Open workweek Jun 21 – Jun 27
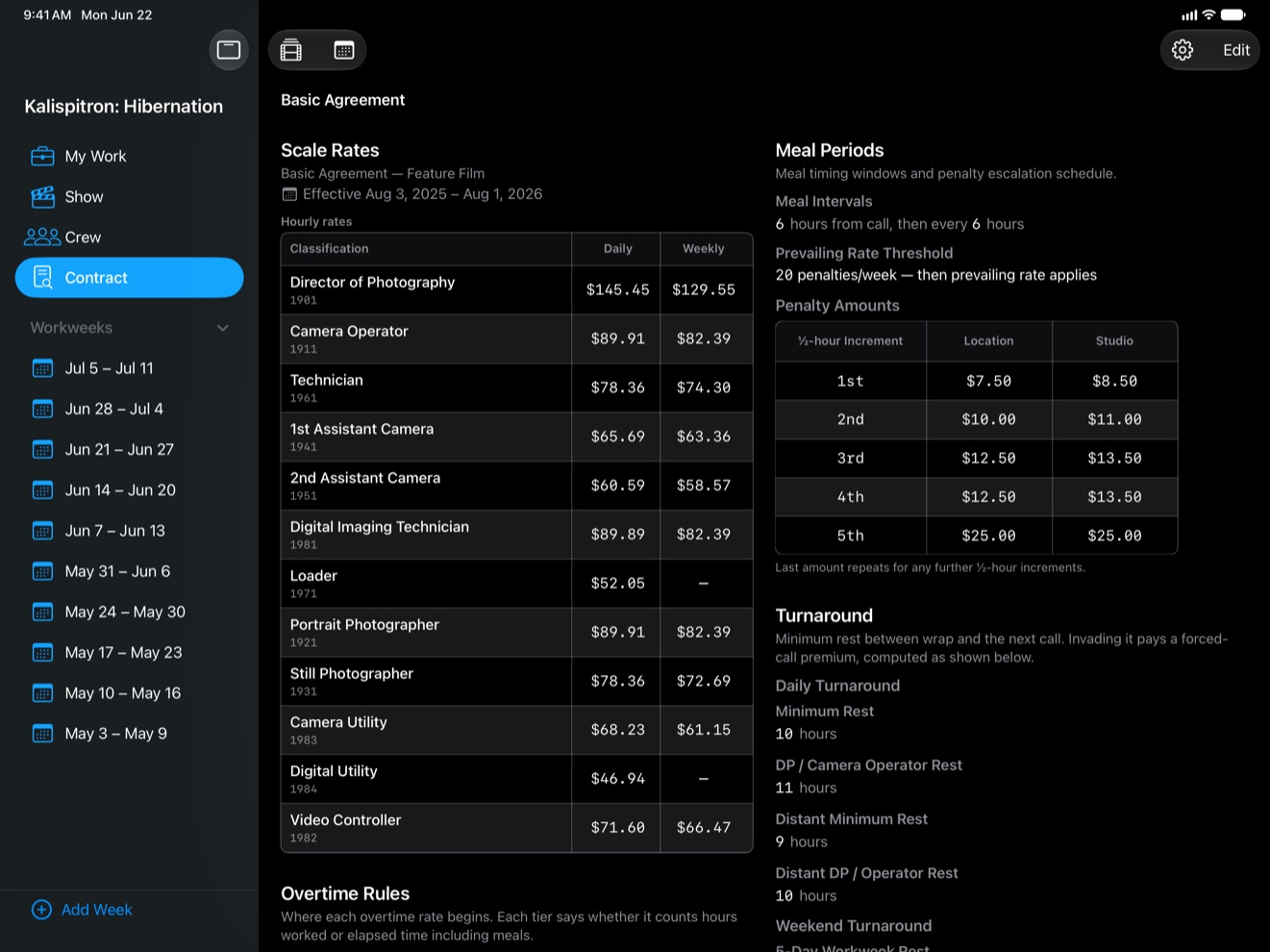This screenshot has width=1270, height=952. pos(130,449)
